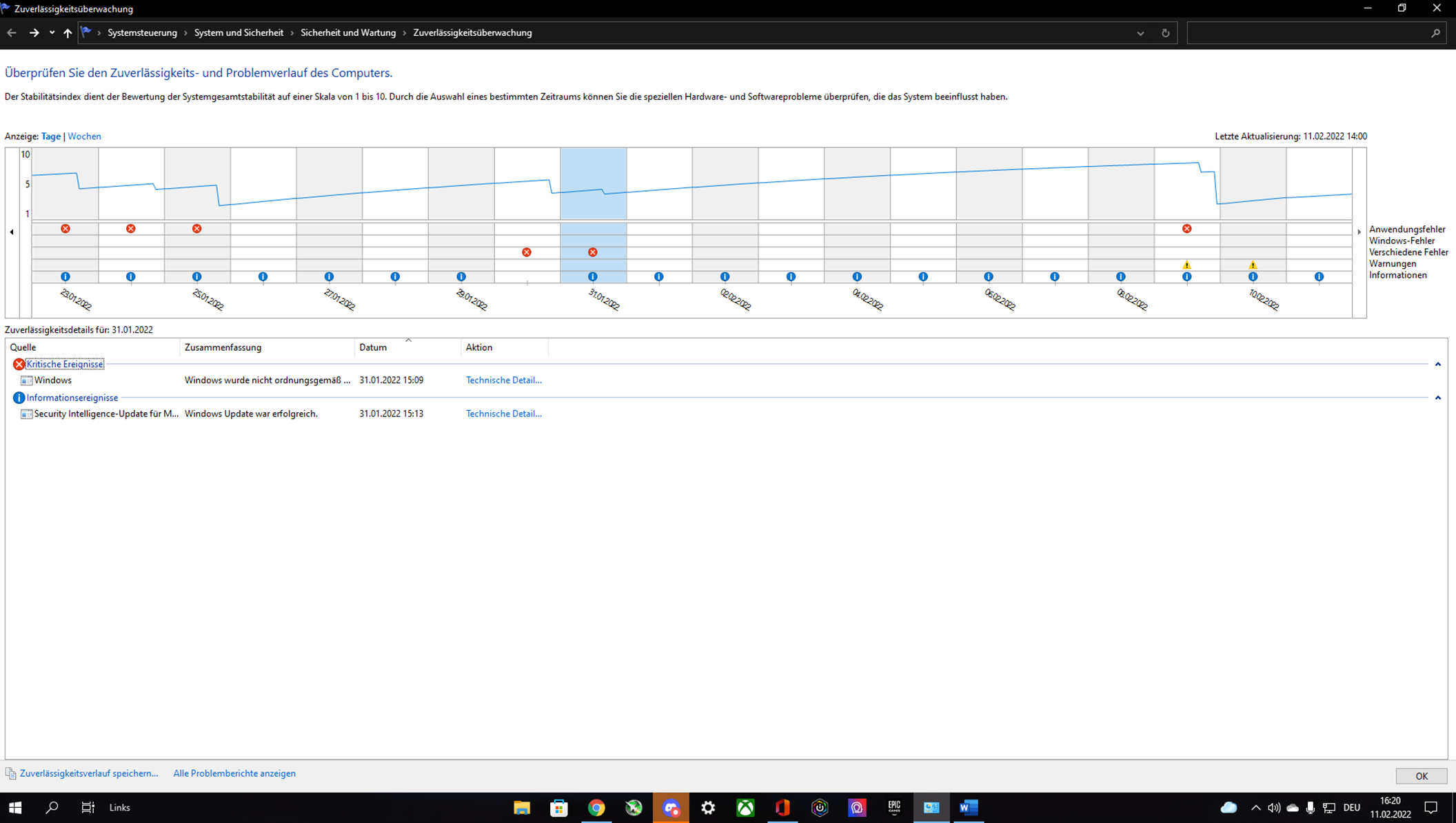The width and height of the screenshot is (1456, 823).
Task: Open Google Chrome from the taskbar
Action: (596, 807)
